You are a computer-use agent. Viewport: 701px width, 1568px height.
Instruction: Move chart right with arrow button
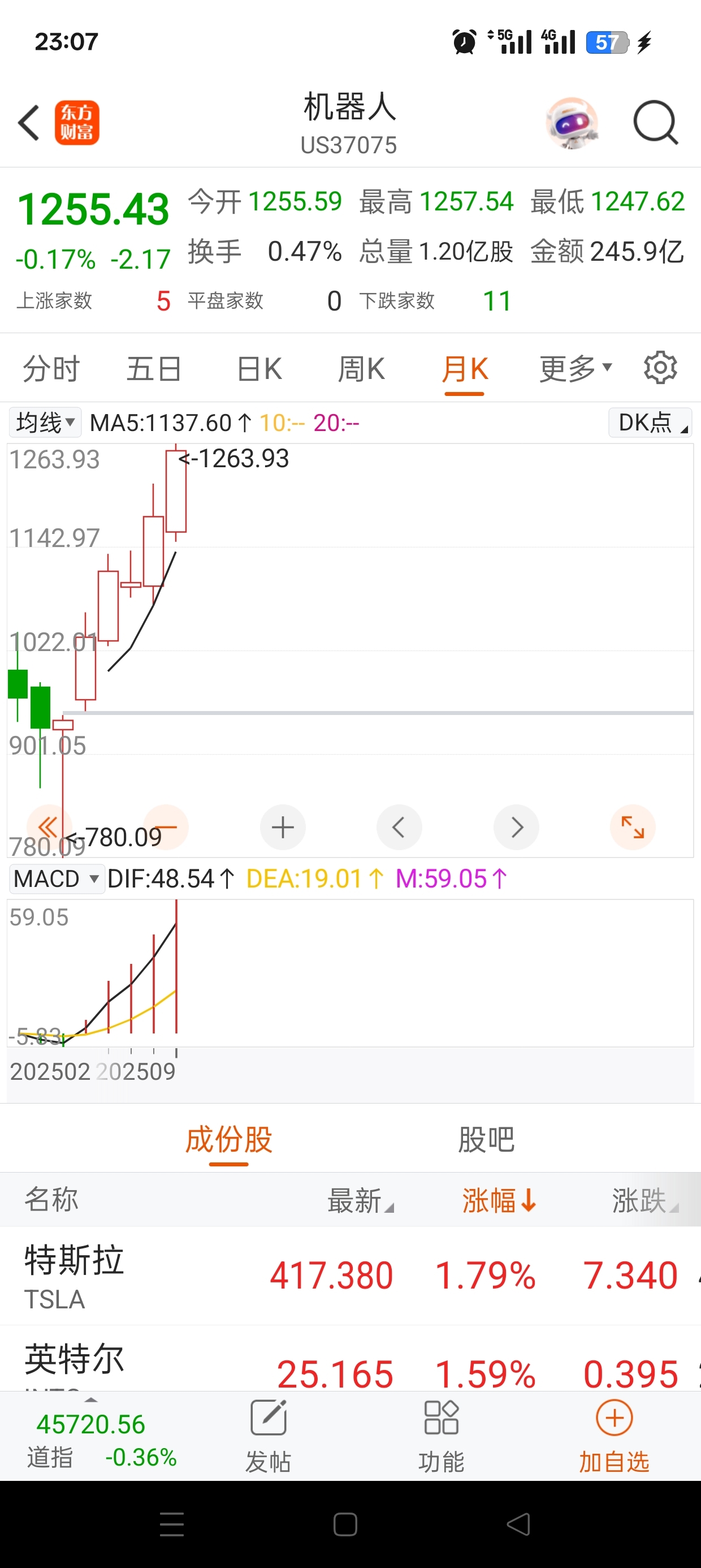516,827
